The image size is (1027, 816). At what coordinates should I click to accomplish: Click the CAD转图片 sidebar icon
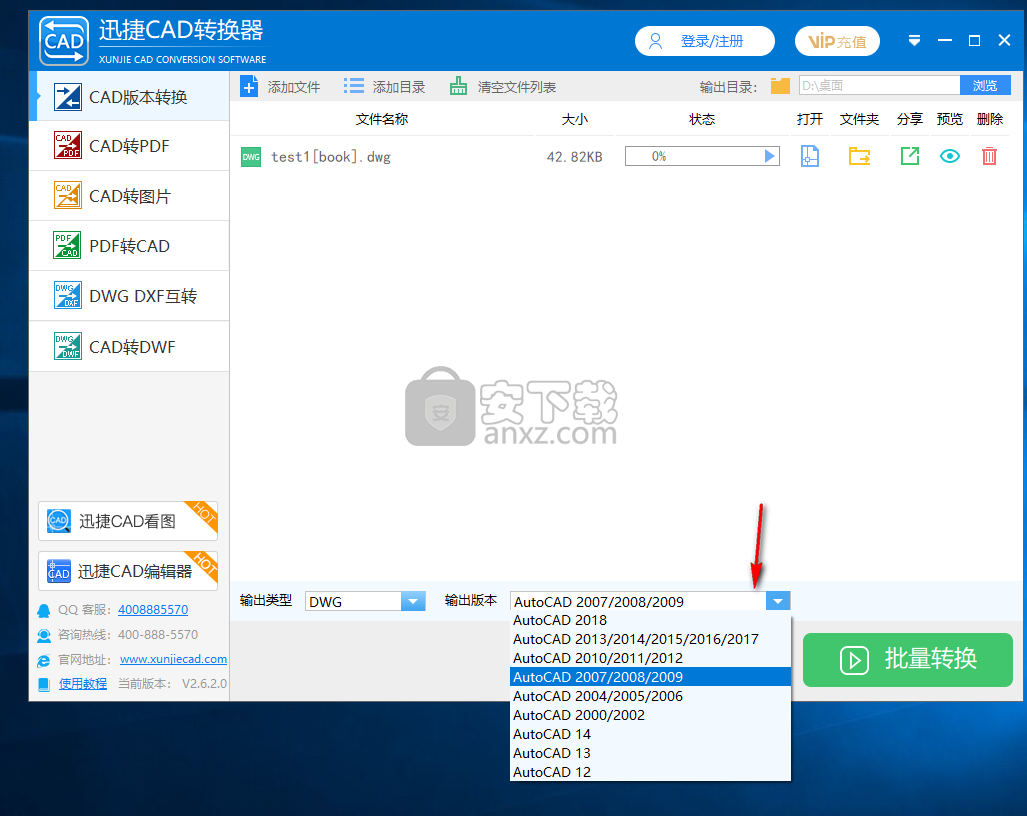click(68, 195)
